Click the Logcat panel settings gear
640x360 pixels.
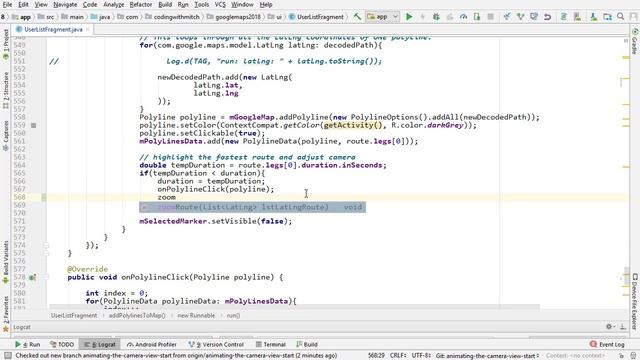click(609, 327)
